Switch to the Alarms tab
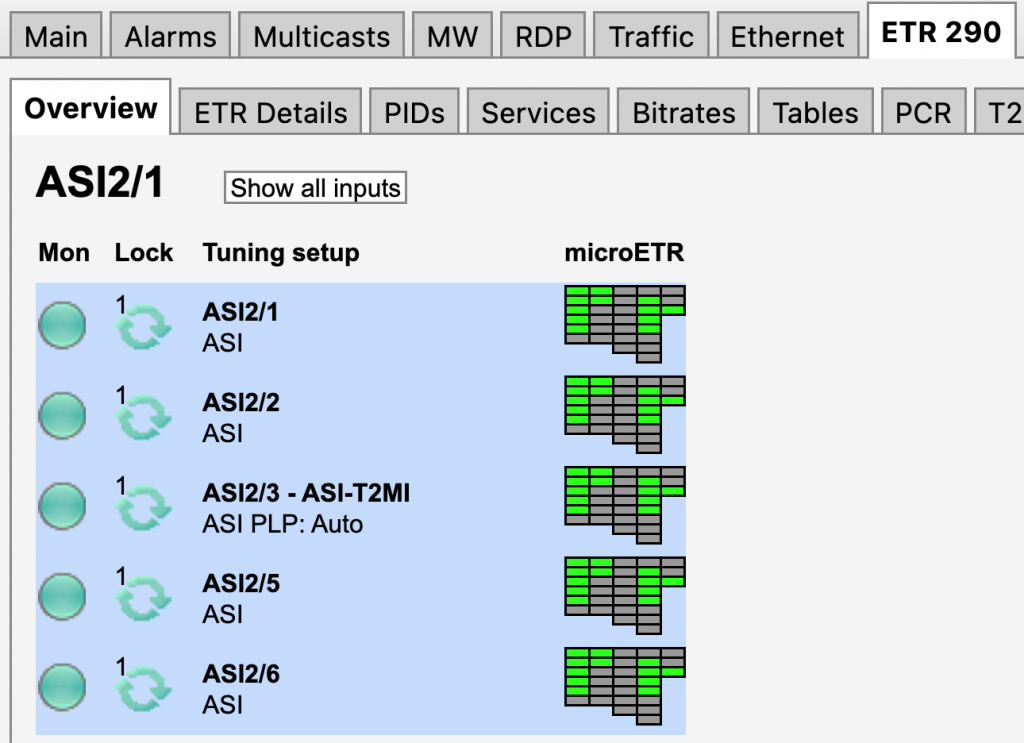Image resolution: width=1024 pixels, height=743 pixels. pyautogui.click(x=171, y=37)
